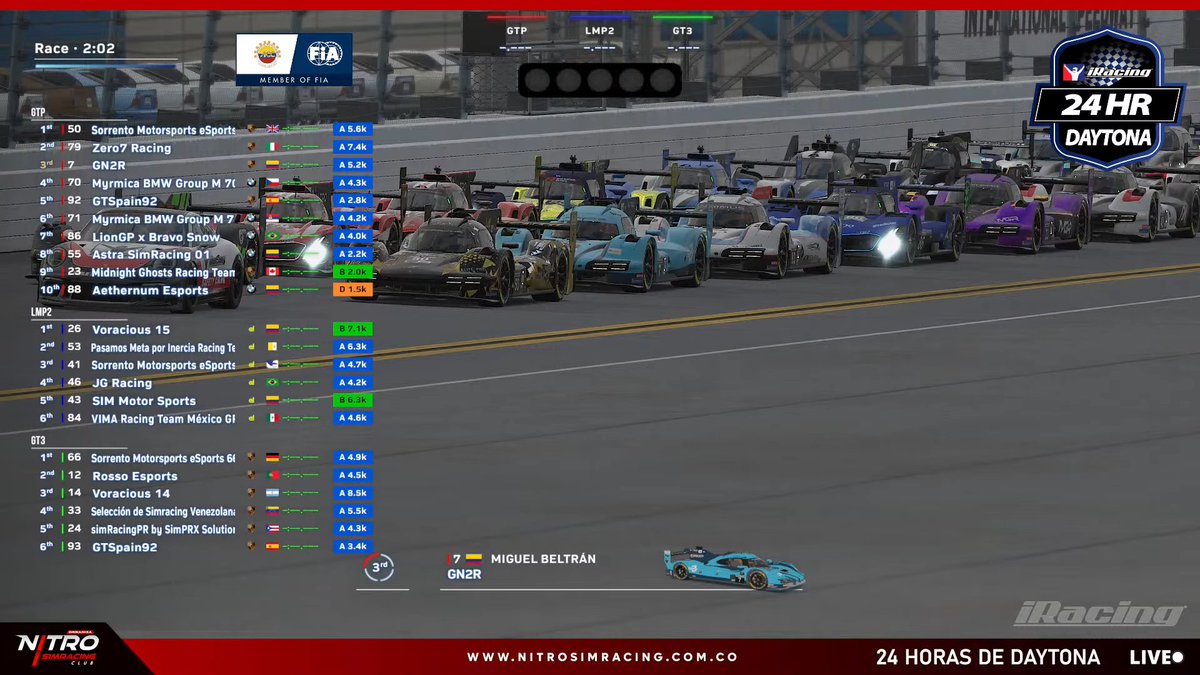Viewport: 1200px width, 675px height.
Task: Click the Portuguese flag beside Rosso Esports
Action: (x=272, y=476)
